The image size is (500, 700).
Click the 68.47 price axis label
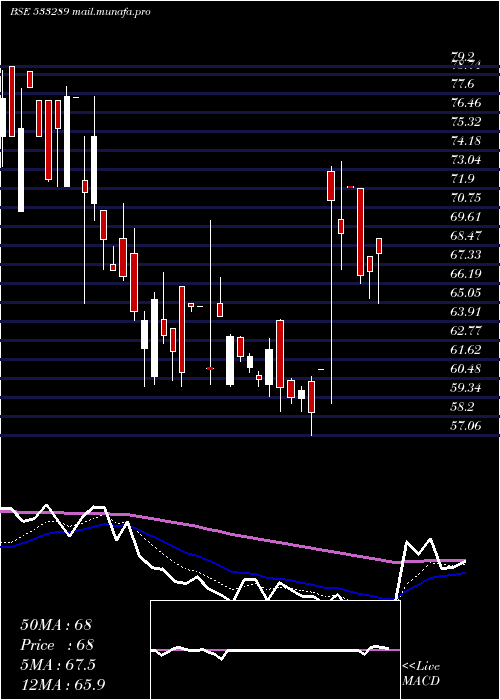pos(466,236)
